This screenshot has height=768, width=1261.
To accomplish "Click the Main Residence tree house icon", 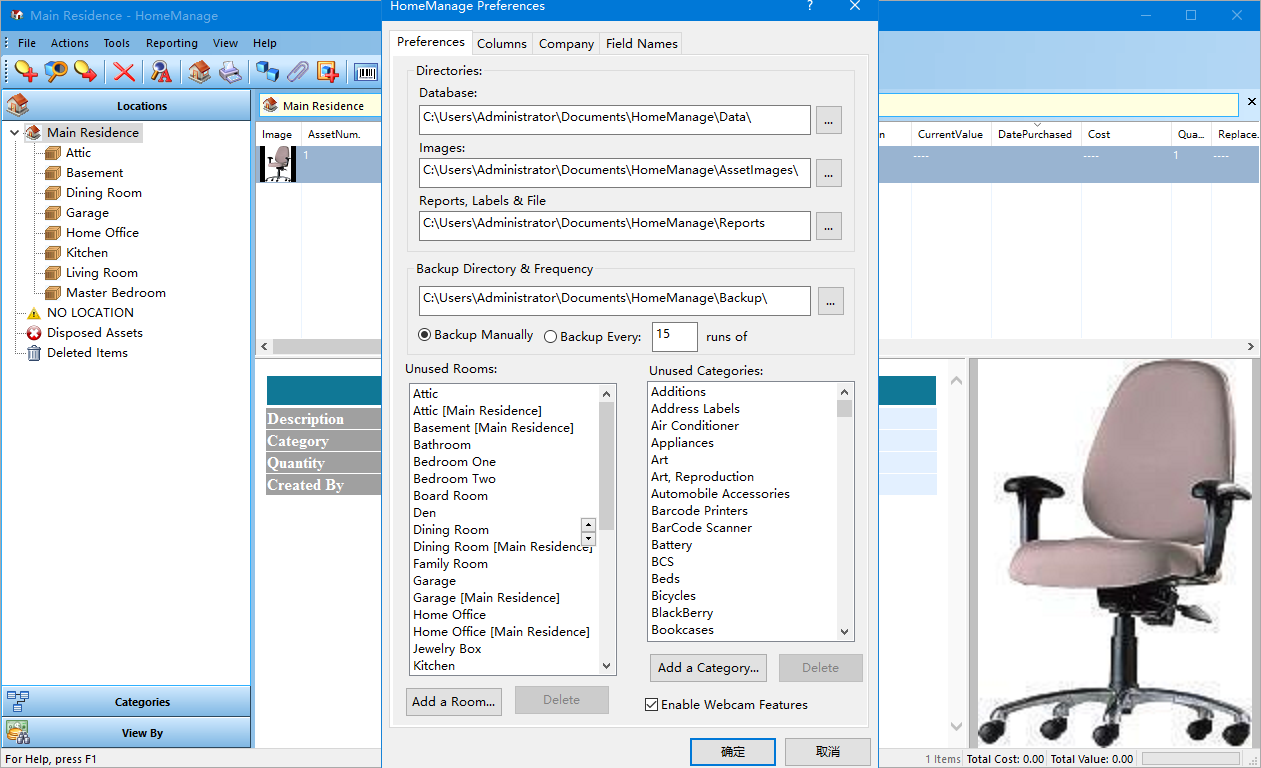I will [34, 132].
